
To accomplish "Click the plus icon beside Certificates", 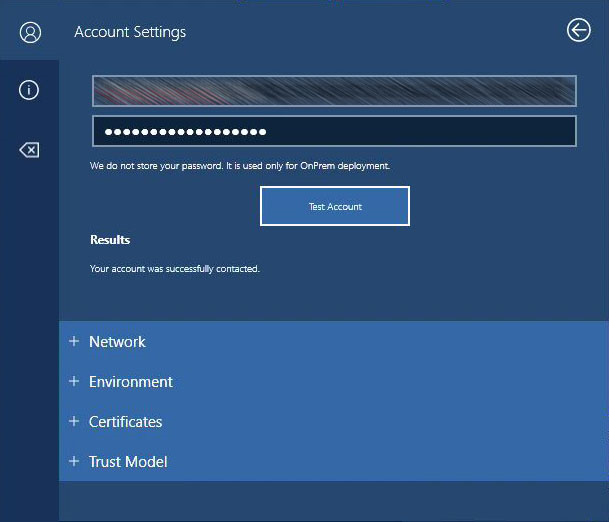I will (x=74, y=421).
